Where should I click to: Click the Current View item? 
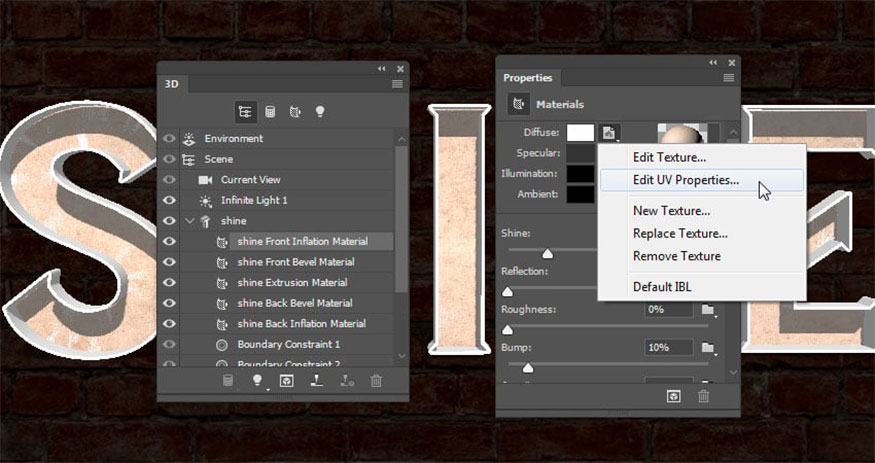pos(250,180)
